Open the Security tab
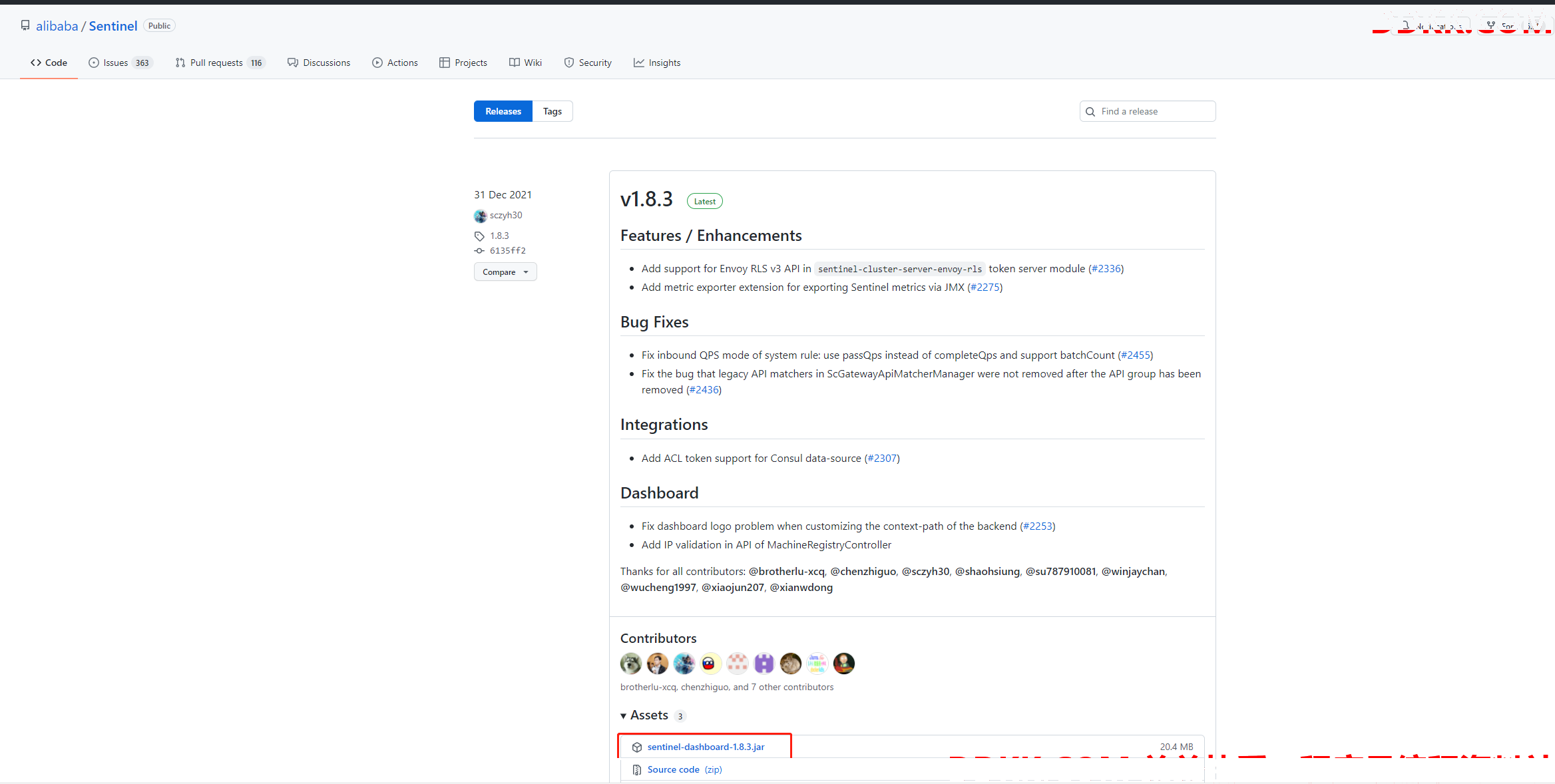The height and width of the screenshot is (784, 1555). 588,63
